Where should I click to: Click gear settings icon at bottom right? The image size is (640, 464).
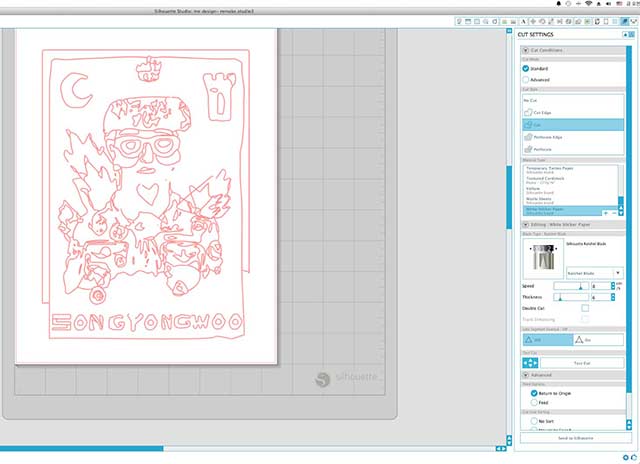coord(626,458)
